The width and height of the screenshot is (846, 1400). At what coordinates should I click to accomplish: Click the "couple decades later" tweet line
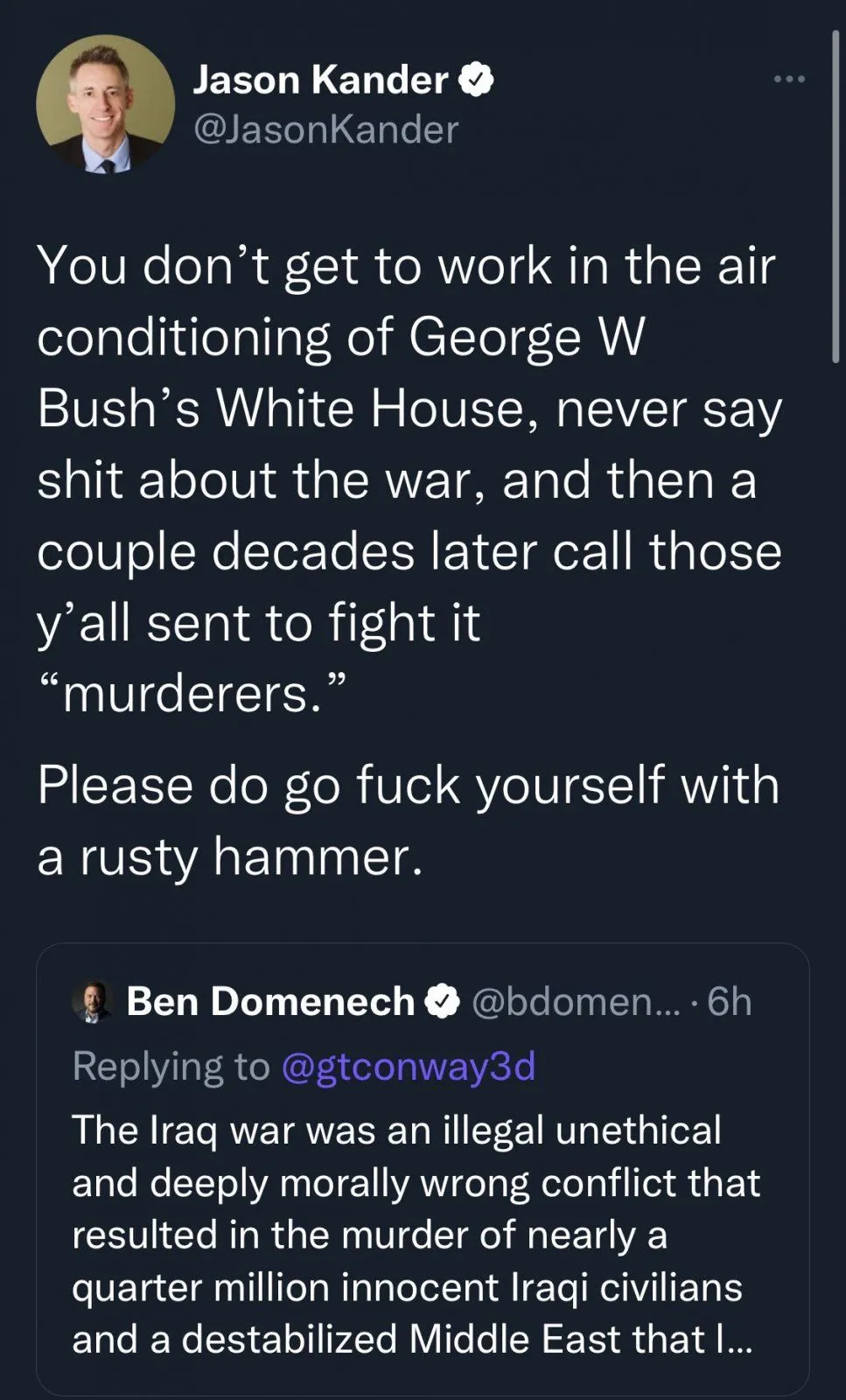[x=409, y=551]
